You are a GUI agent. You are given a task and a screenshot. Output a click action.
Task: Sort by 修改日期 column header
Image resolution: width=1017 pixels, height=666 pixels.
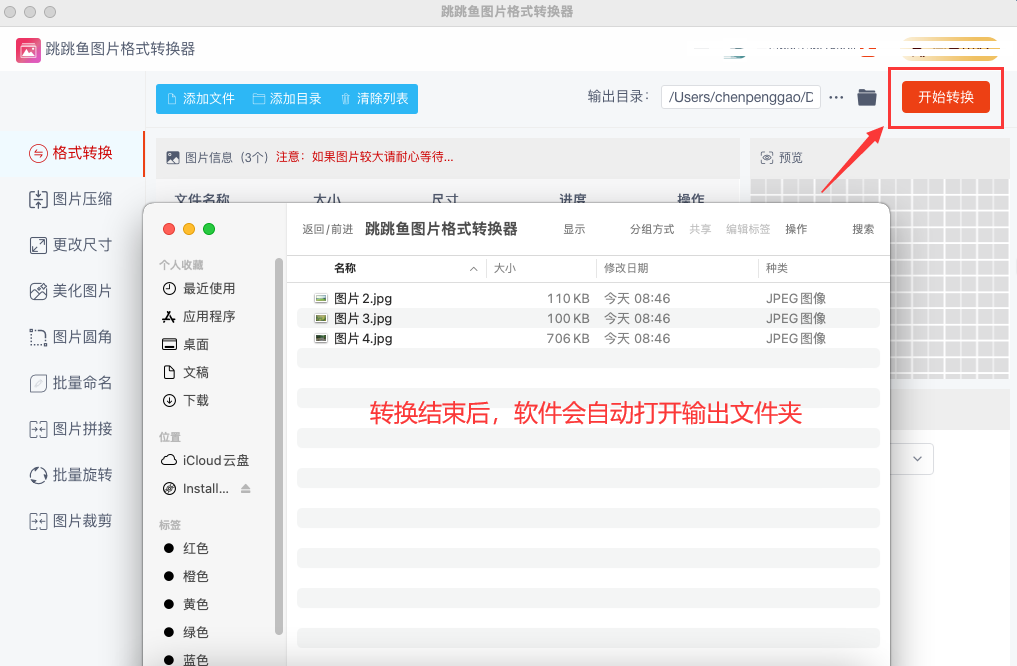click(x=626, y=268)
